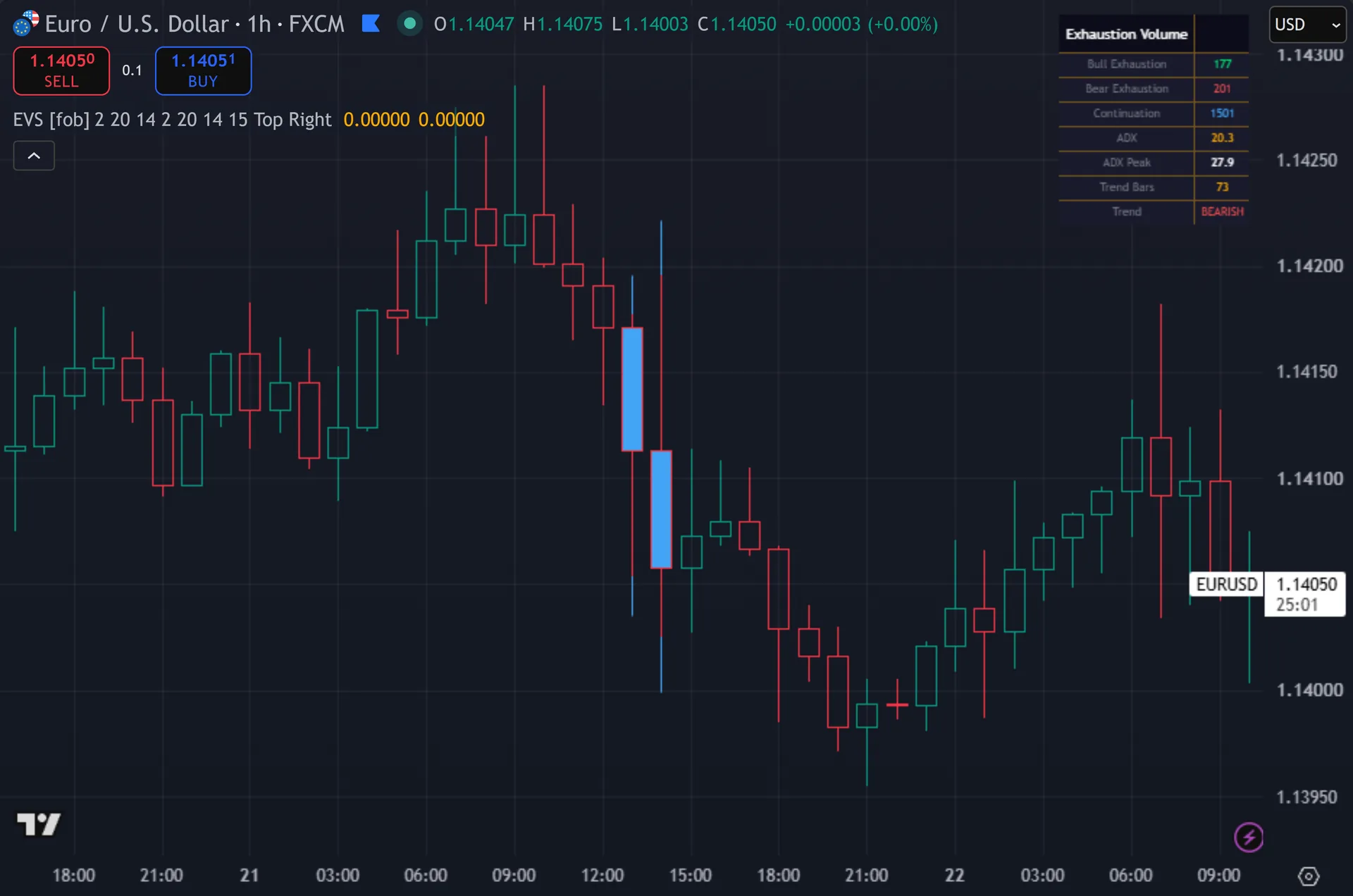Click the +0.00003 (+0.00%) change value

862,24
